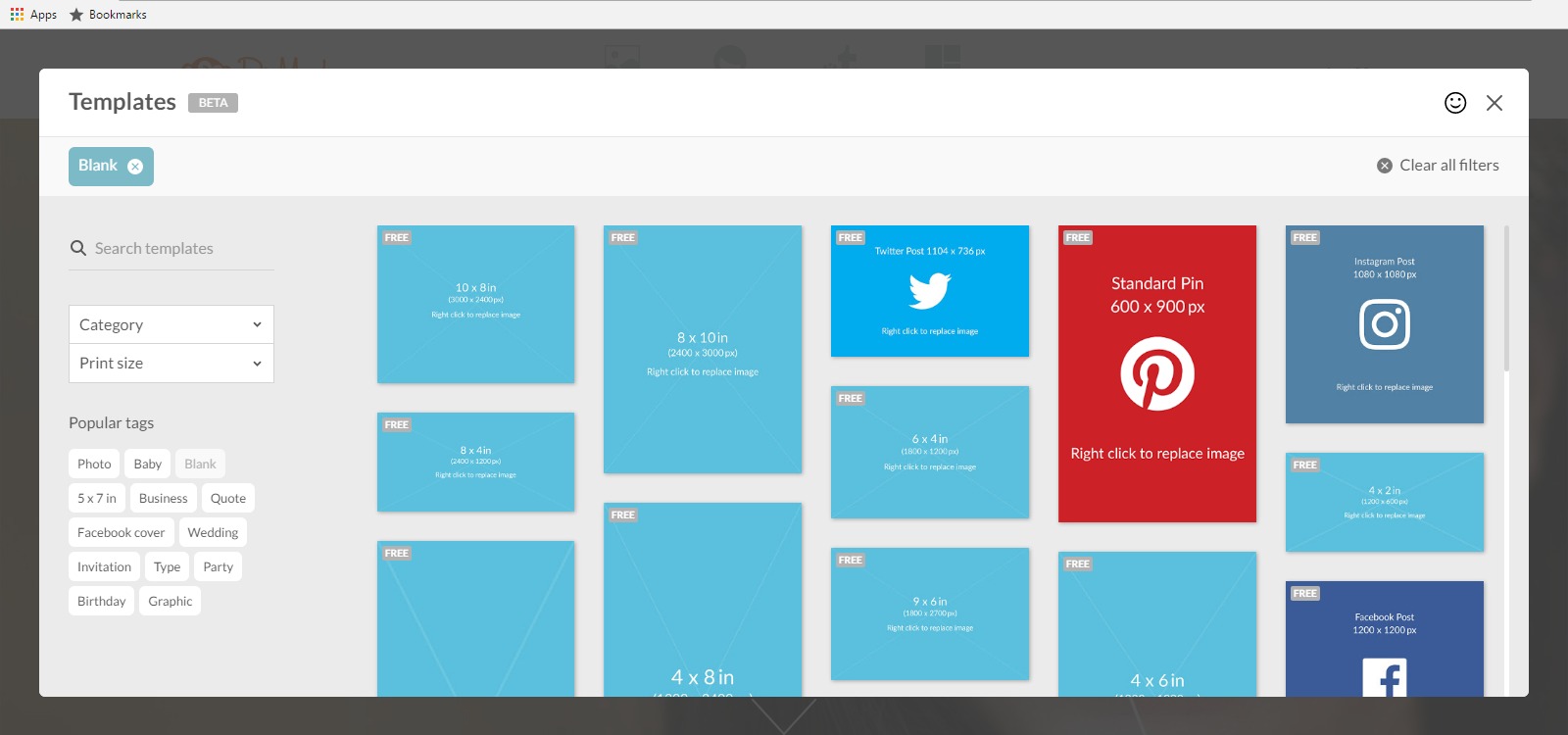Choose the Instagram Post 1080 template
This screenshot has height=735, width=1568.
coord(1385,324)
